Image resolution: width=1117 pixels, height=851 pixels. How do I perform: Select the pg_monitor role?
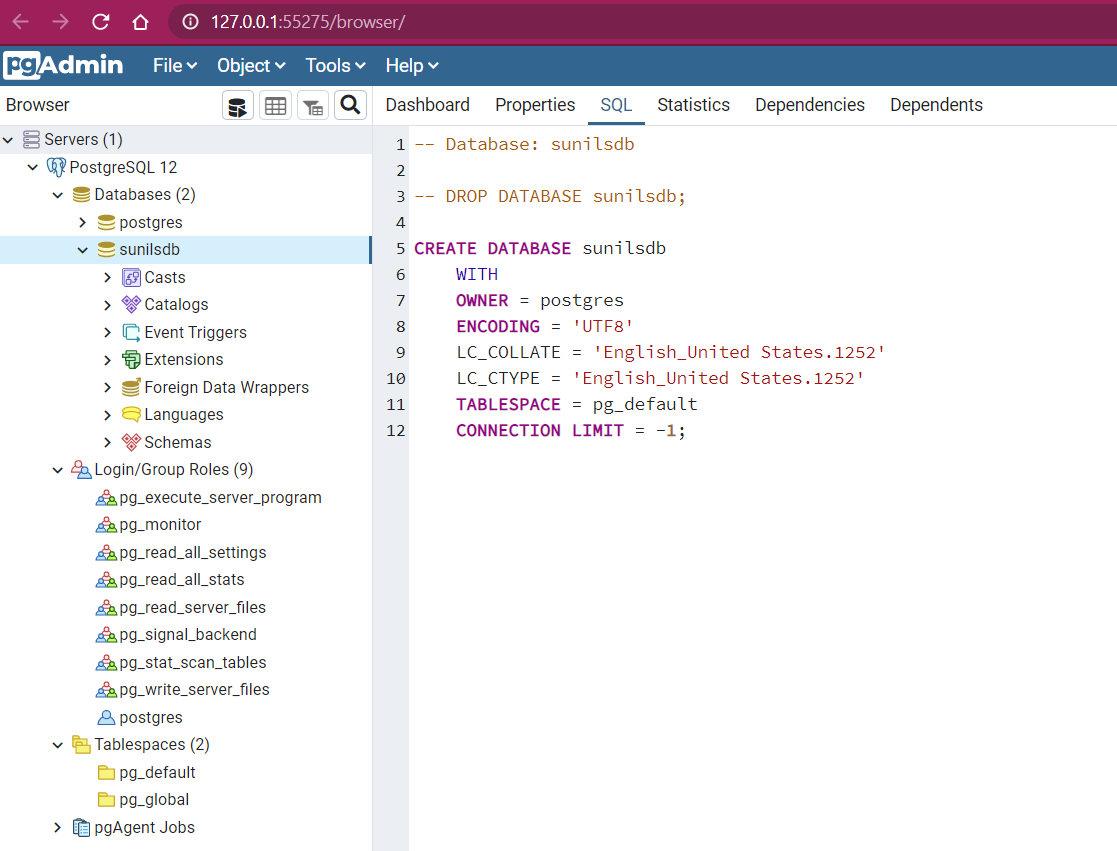(160, 525)
